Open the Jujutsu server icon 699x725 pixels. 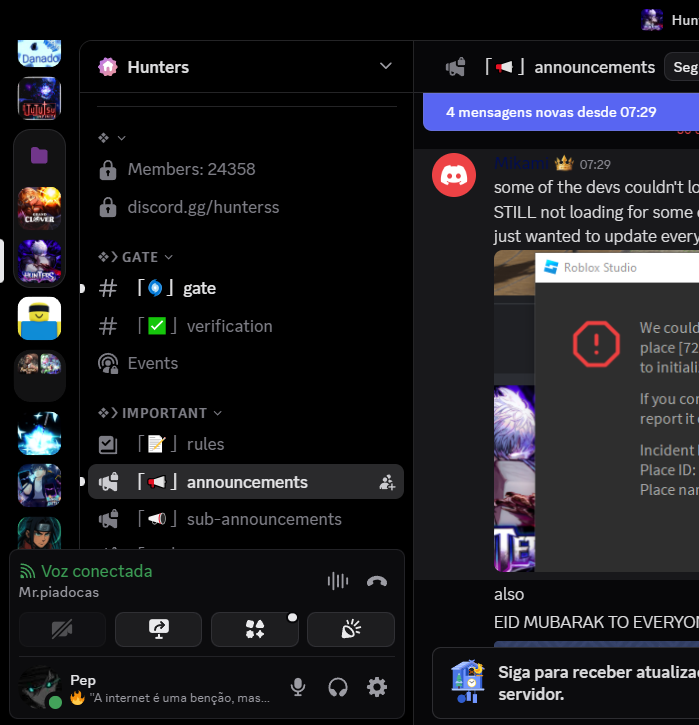click(39, 98)
